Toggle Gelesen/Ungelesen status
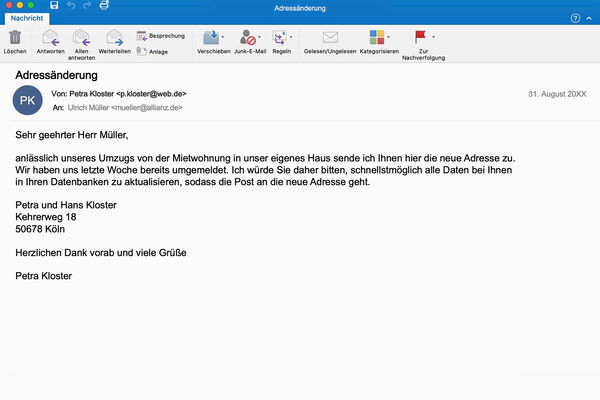The height and width of the screenshot is (400, 600). 330,42
